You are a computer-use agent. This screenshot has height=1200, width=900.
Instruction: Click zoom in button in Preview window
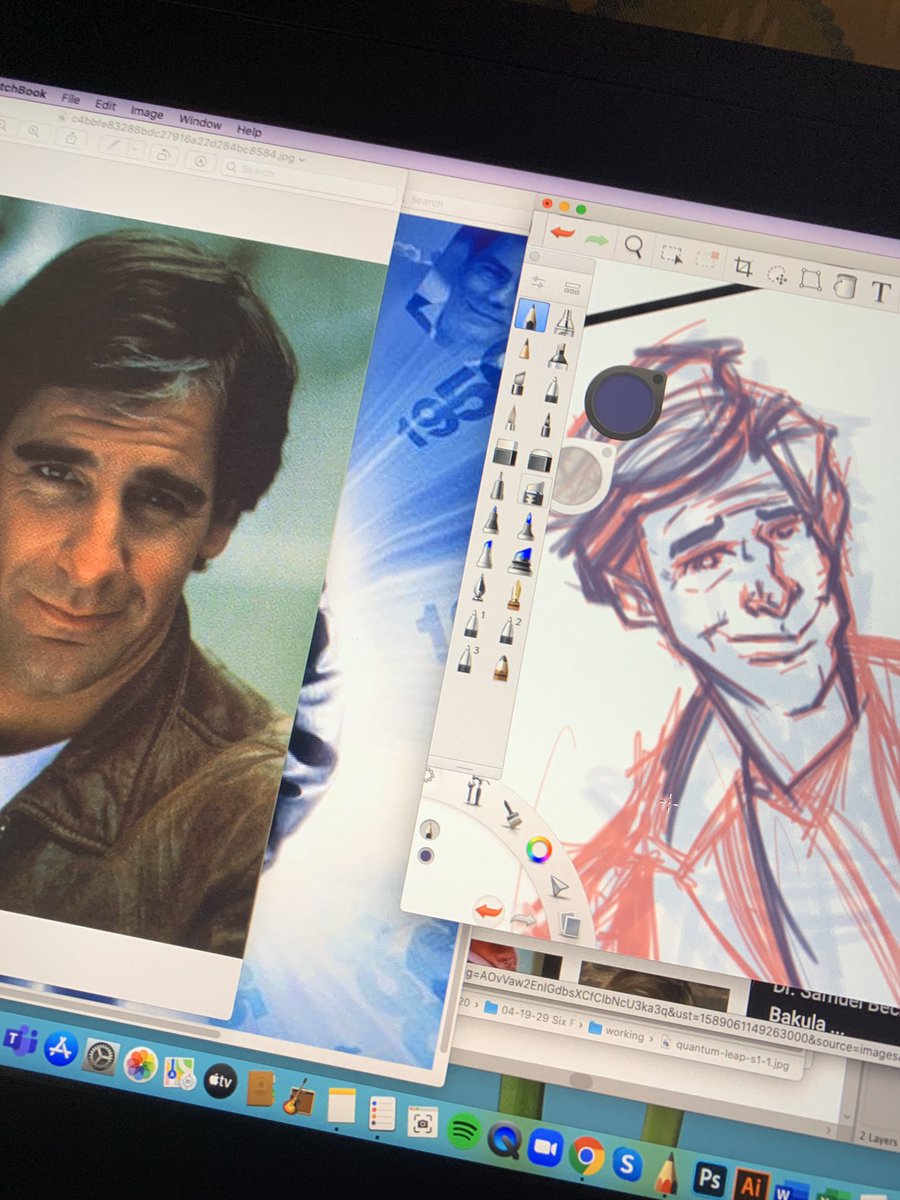[x=34, y=131]
